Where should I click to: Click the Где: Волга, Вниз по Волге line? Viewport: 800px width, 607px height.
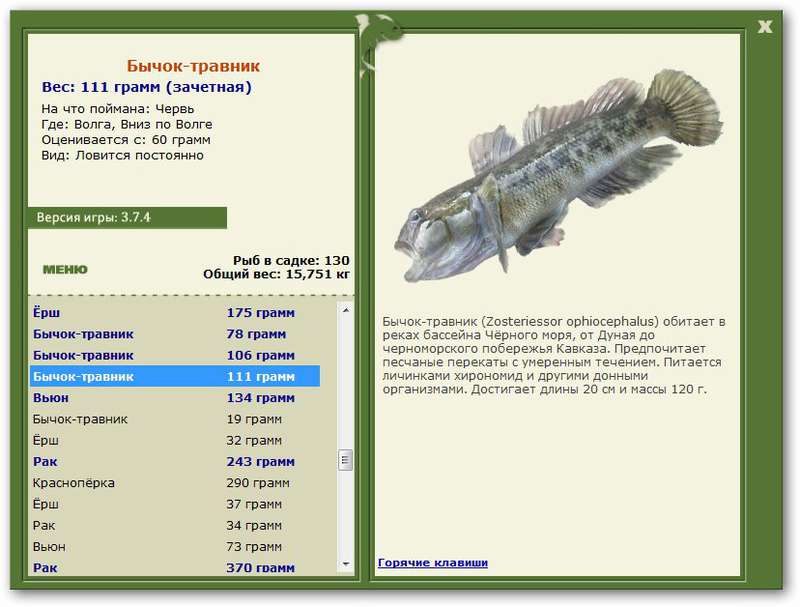coord(127,124)
